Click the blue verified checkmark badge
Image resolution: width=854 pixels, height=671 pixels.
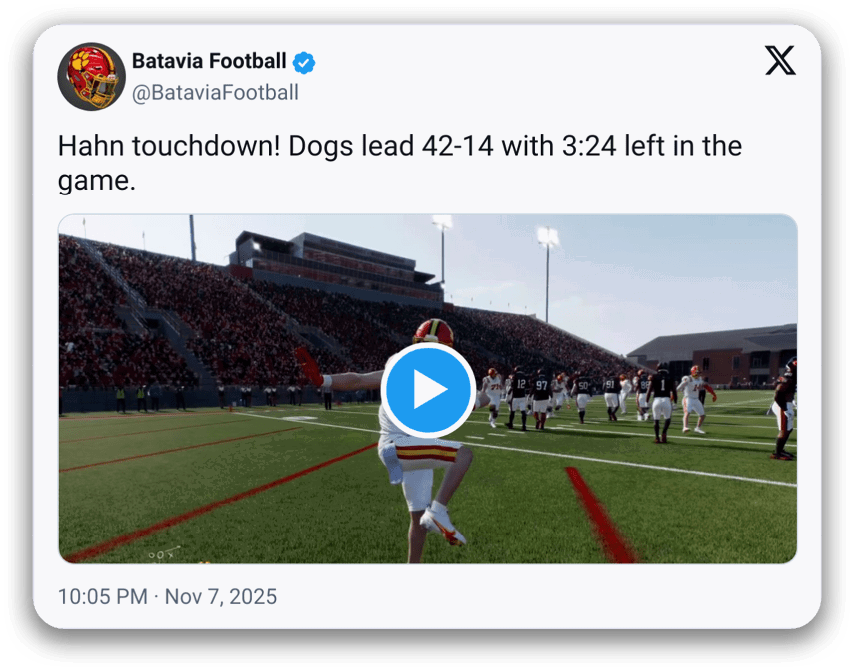point(304,62)
